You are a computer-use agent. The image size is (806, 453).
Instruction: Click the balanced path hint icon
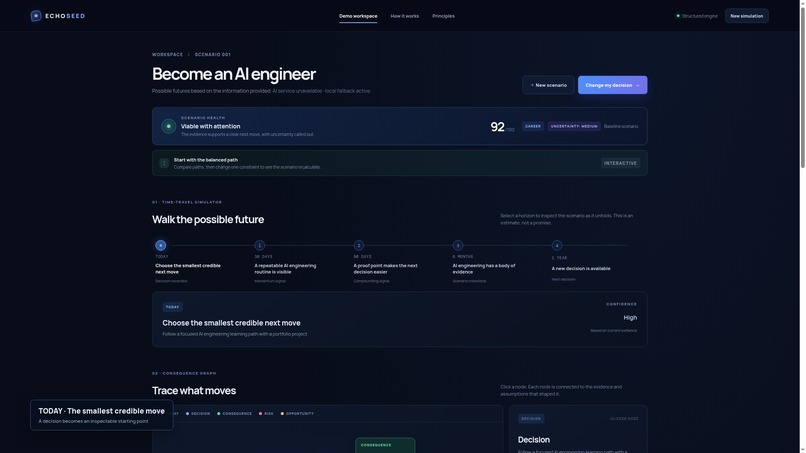tap(164, 163)
